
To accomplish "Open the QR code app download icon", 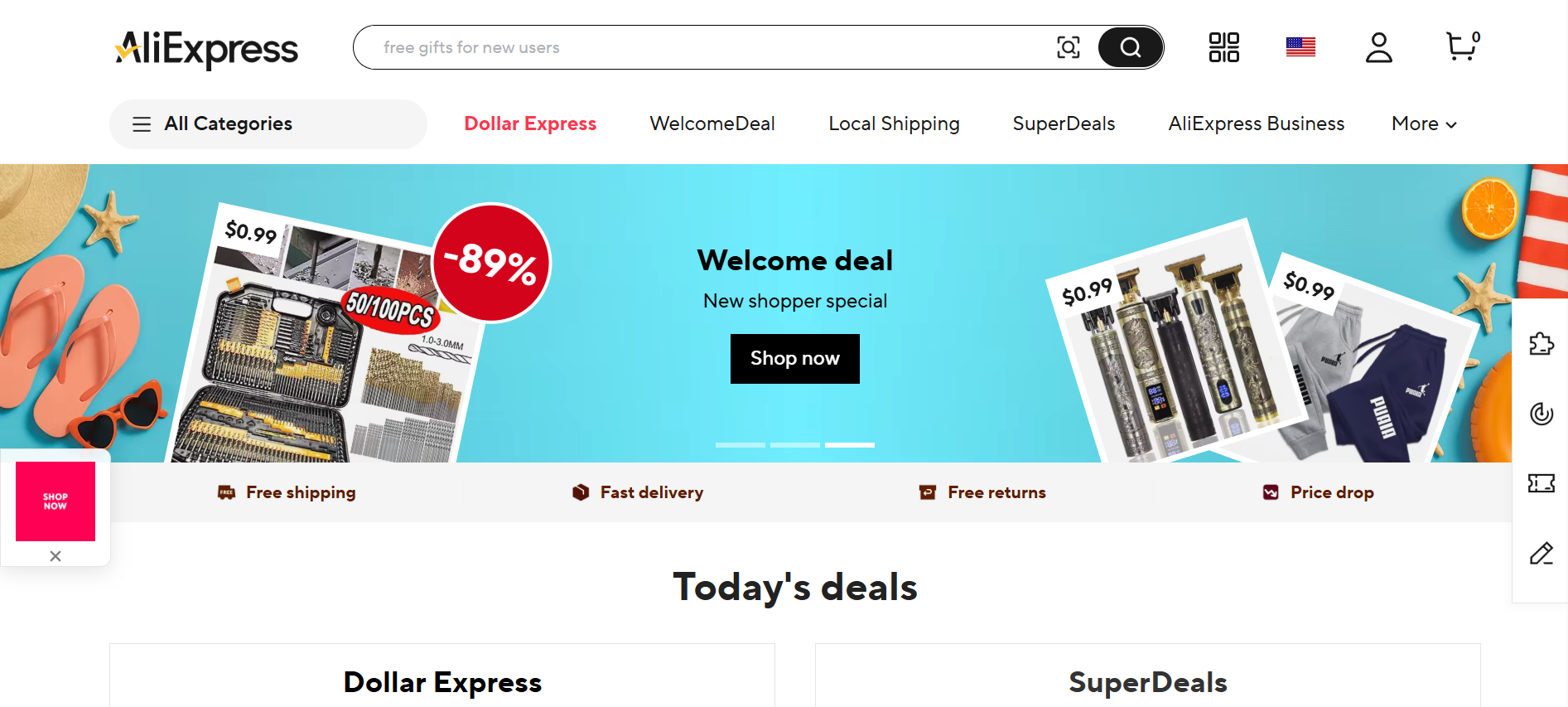I will [1223, 47].
